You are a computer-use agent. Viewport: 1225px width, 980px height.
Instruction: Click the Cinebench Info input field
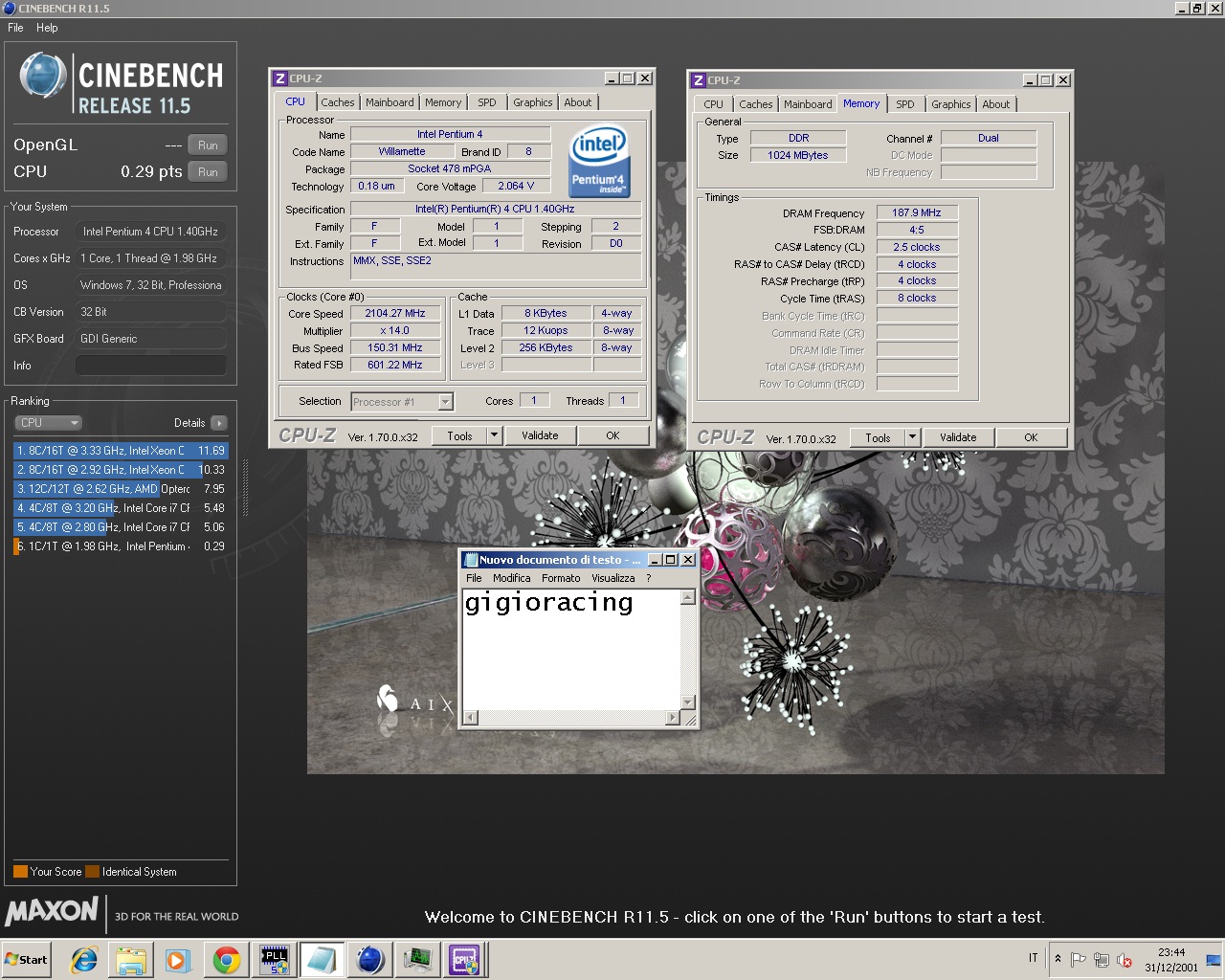(151, 366)
